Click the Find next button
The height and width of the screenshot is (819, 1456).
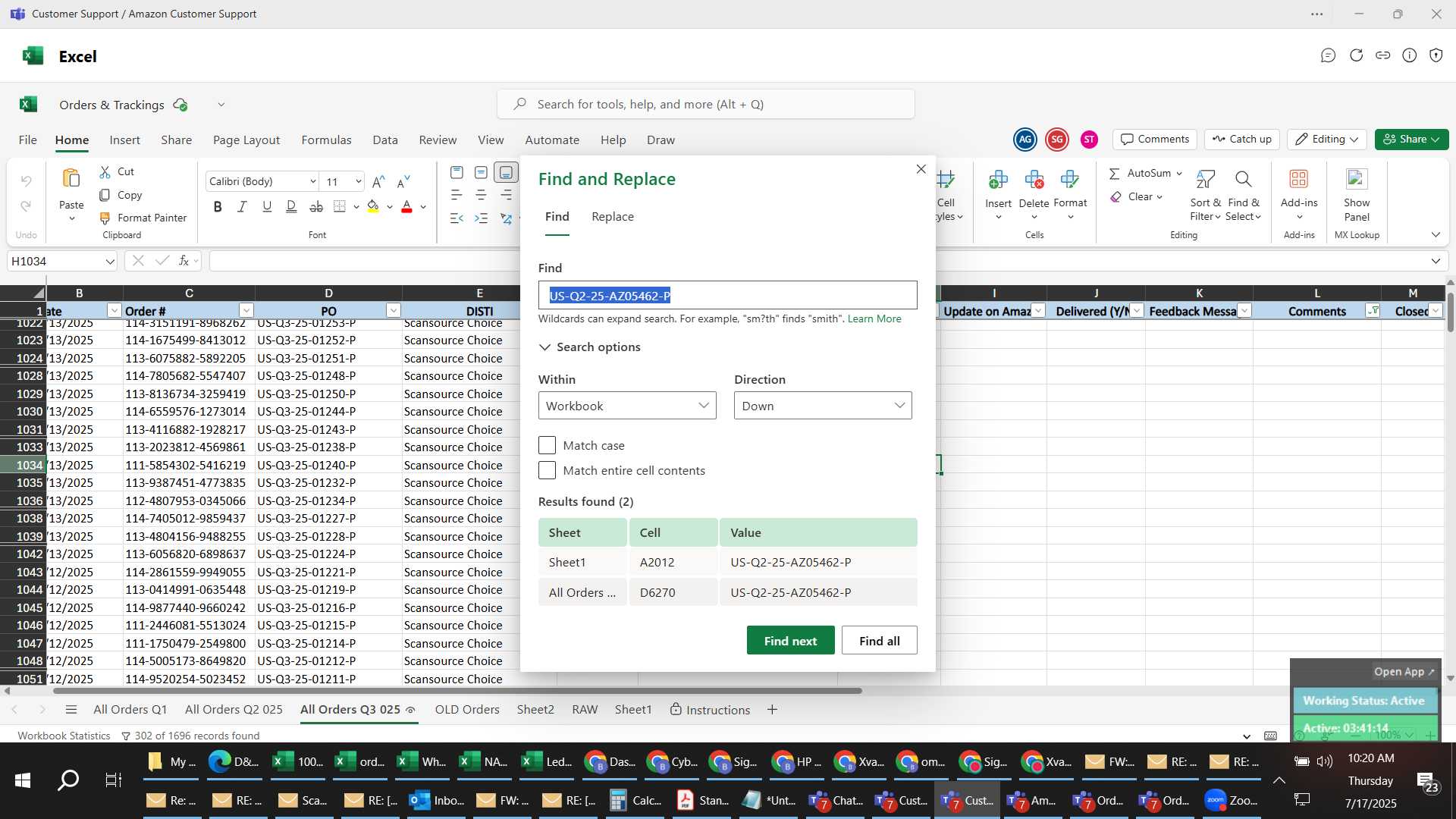coord(790,641)
